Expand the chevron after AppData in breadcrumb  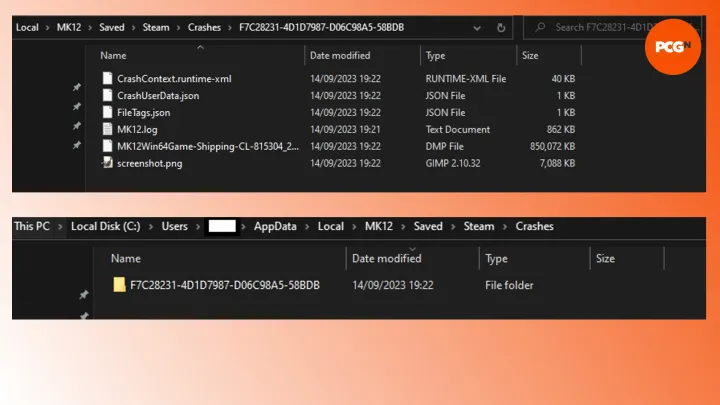307,226
